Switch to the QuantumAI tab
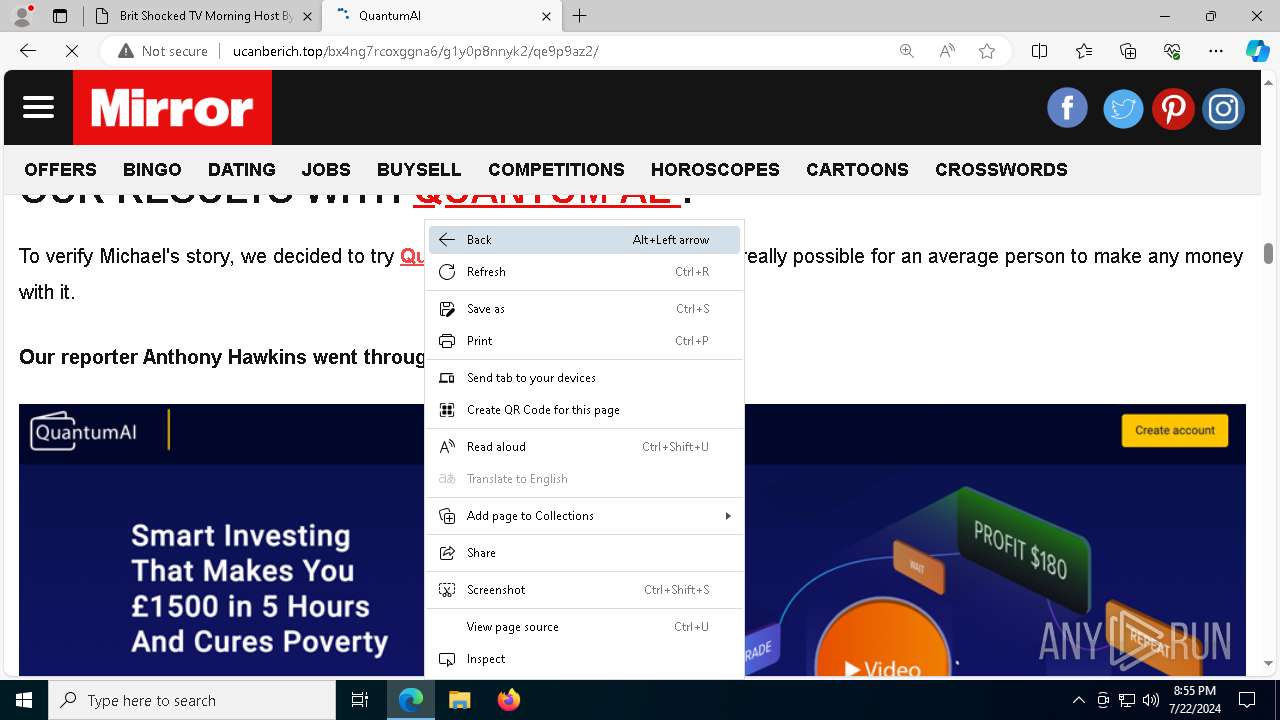This screenshot has height=720, width=1280. point(442,16)
